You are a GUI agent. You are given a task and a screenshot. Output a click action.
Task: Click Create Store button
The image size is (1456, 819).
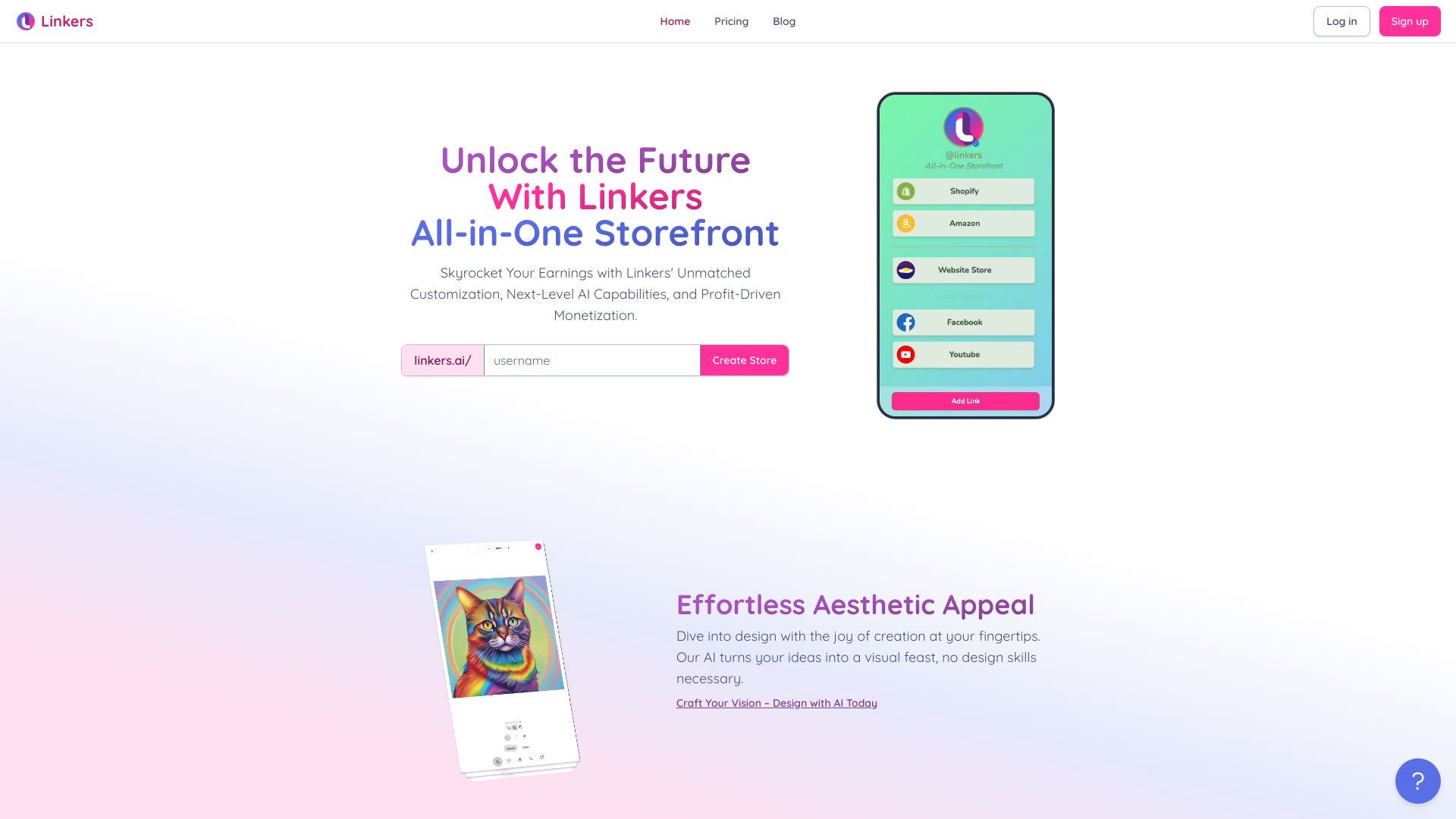coord(744,360)
